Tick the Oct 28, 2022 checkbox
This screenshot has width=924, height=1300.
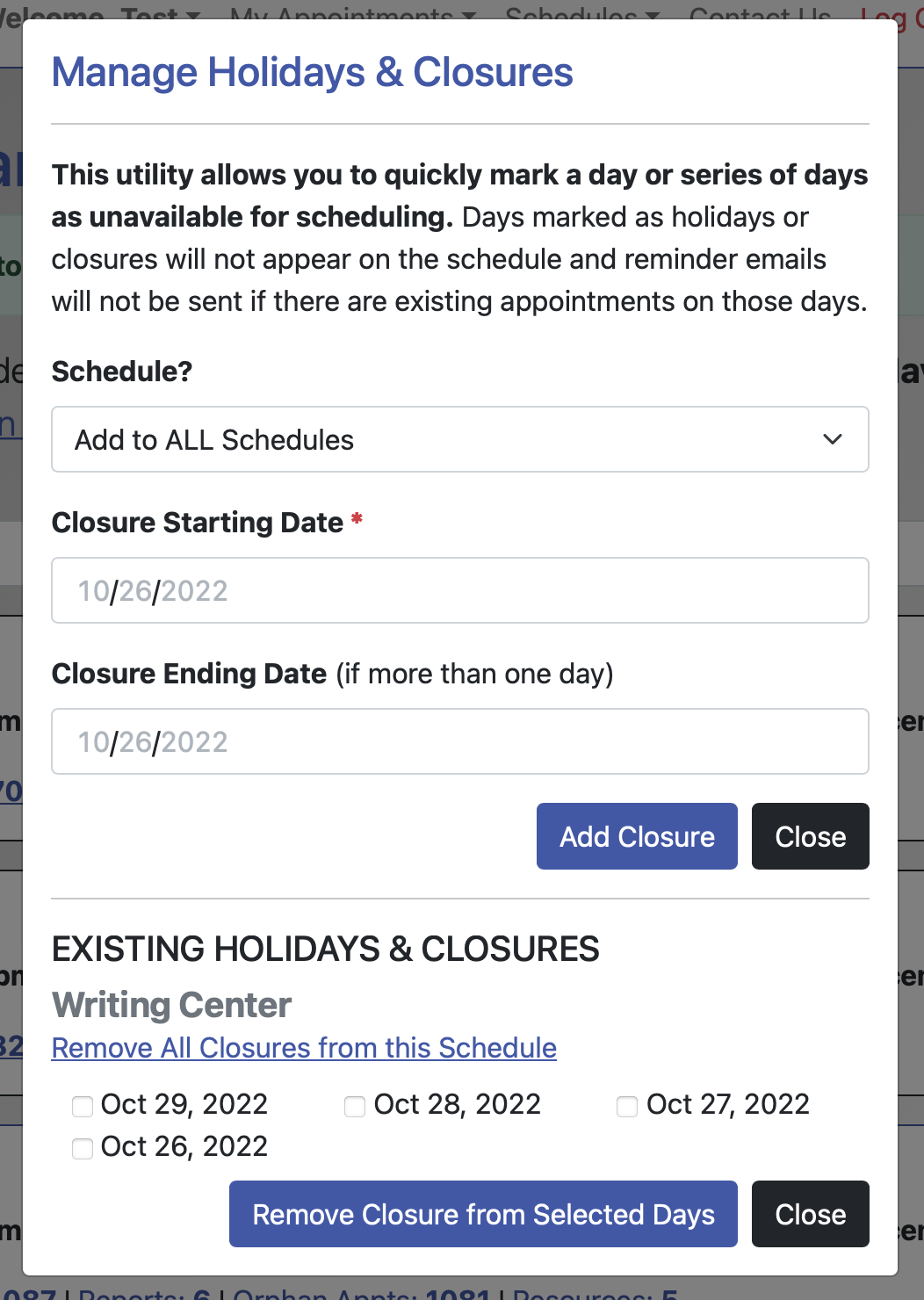coord(355,1106)
